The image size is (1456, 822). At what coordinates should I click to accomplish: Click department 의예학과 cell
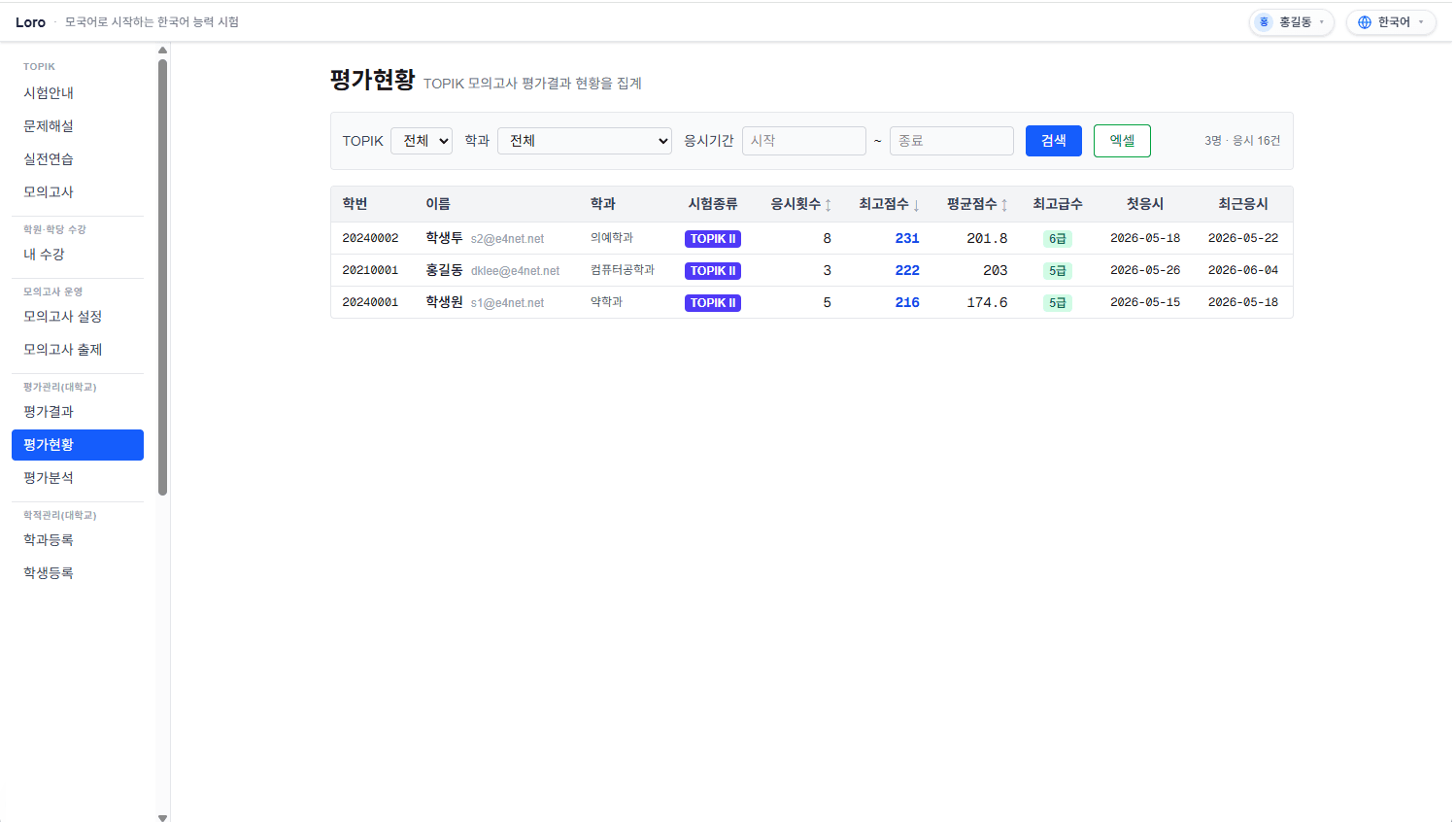(x=612, y=238)
